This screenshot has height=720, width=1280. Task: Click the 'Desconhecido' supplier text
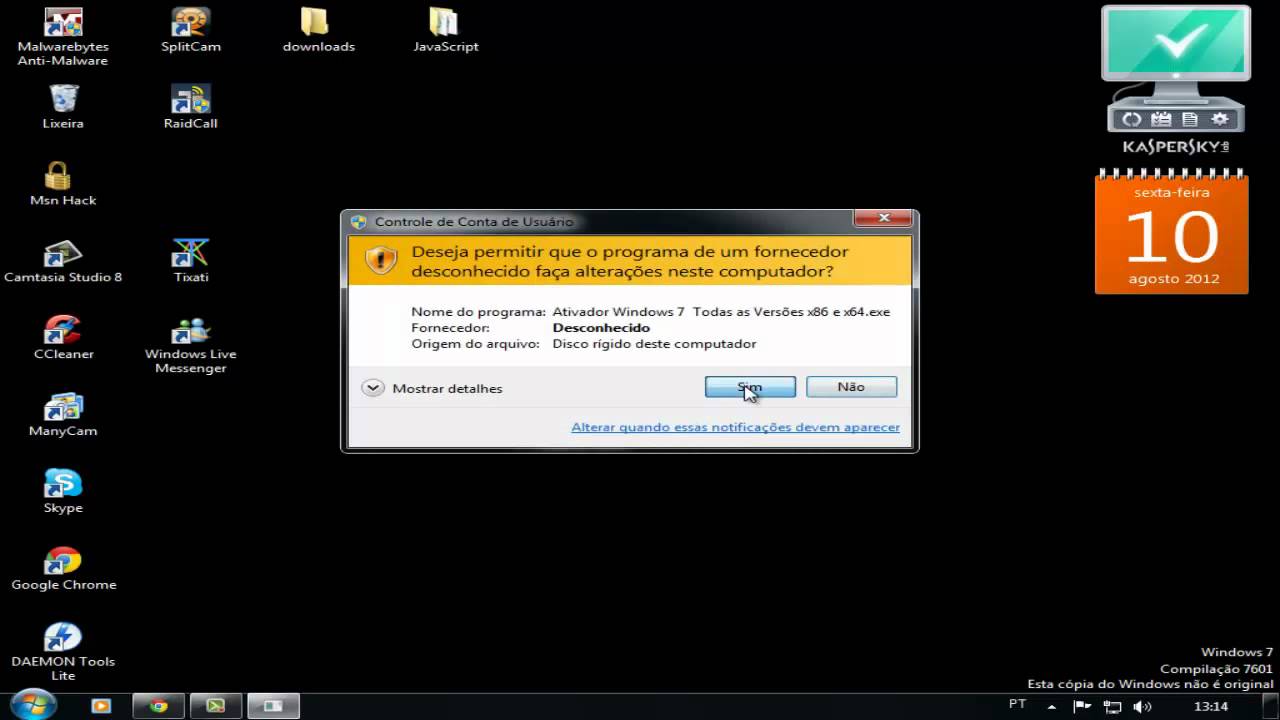tap(601, 328)
